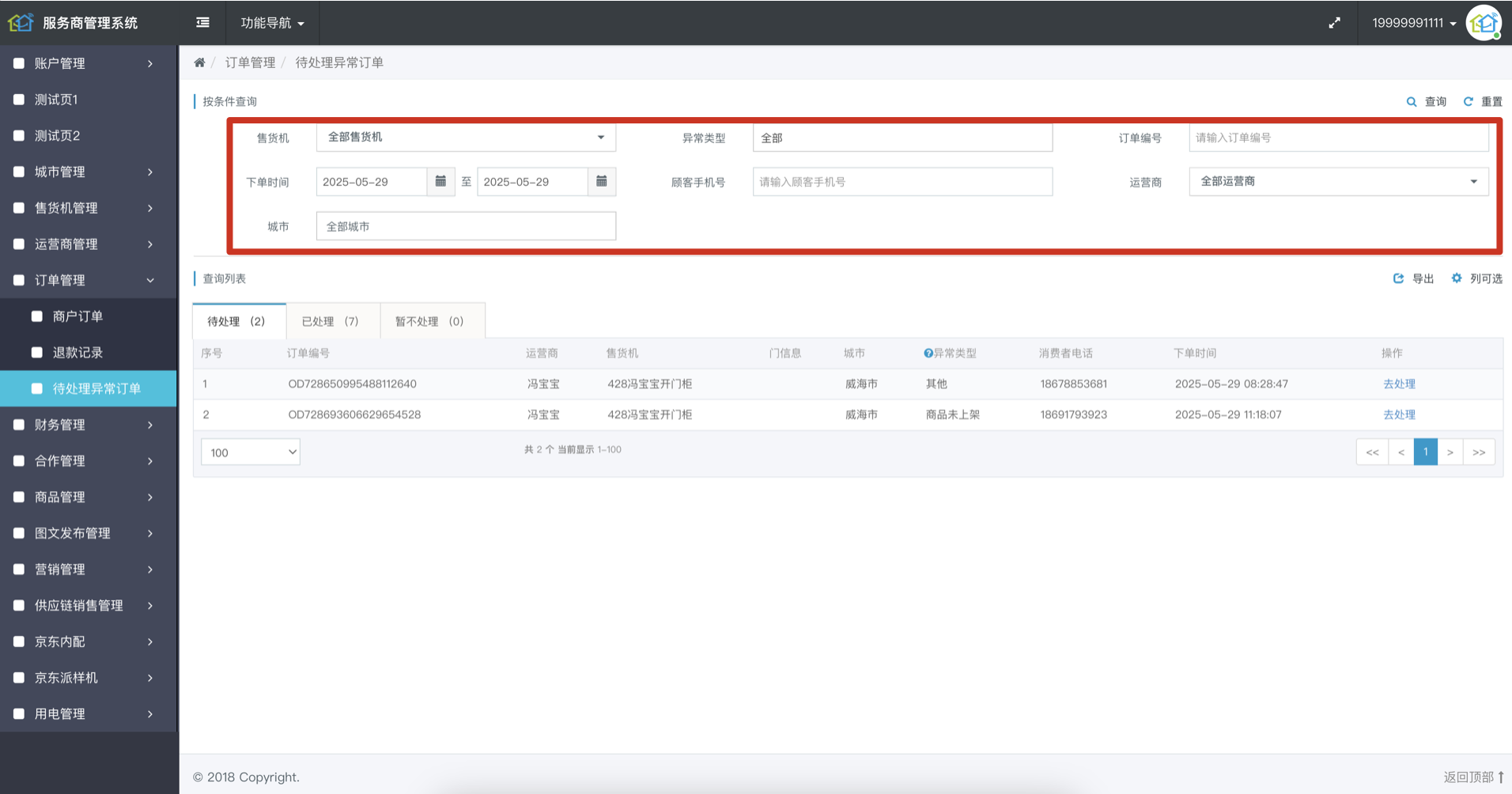Open the end date calendar icon
1512x794 pixels.
click(x=602, y=181)
